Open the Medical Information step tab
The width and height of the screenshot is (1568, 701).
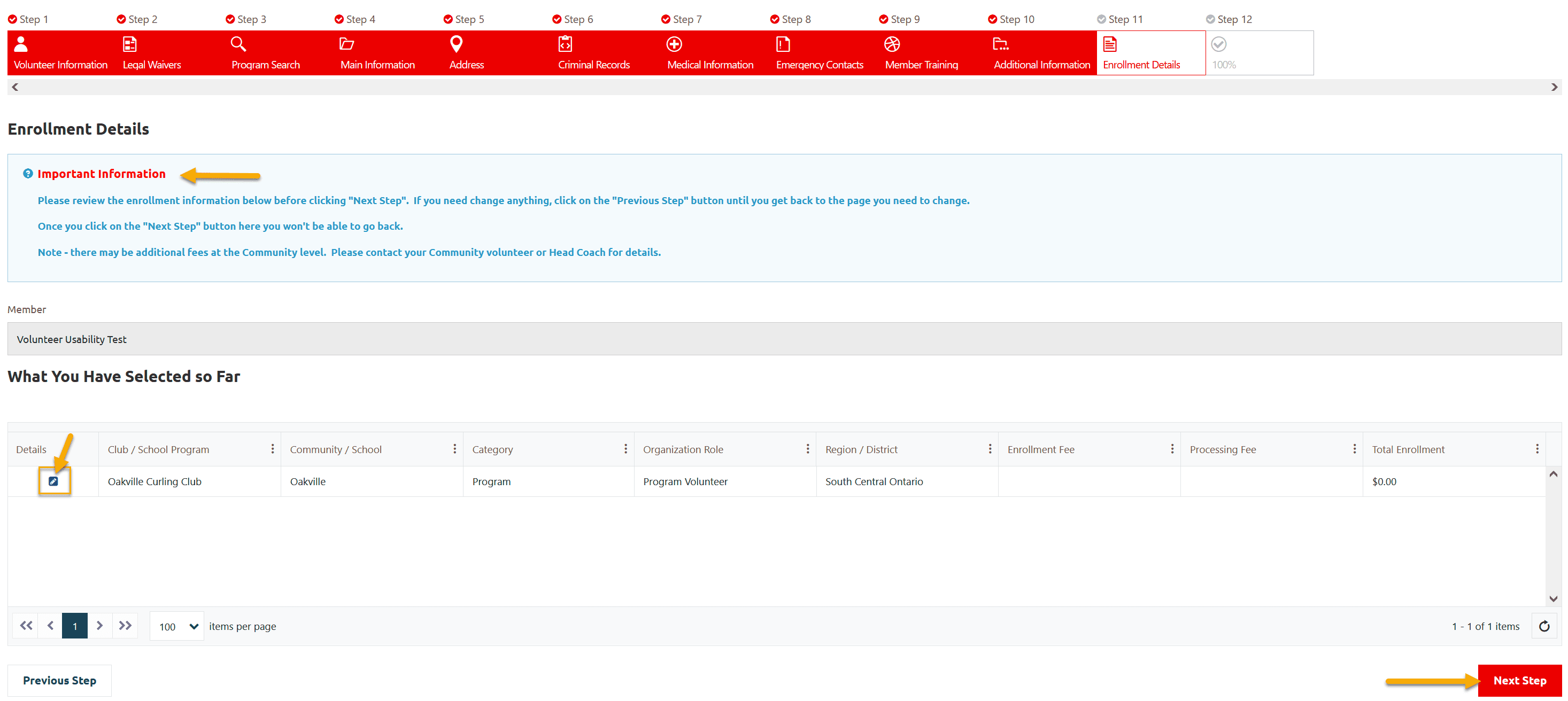point(715,53)
